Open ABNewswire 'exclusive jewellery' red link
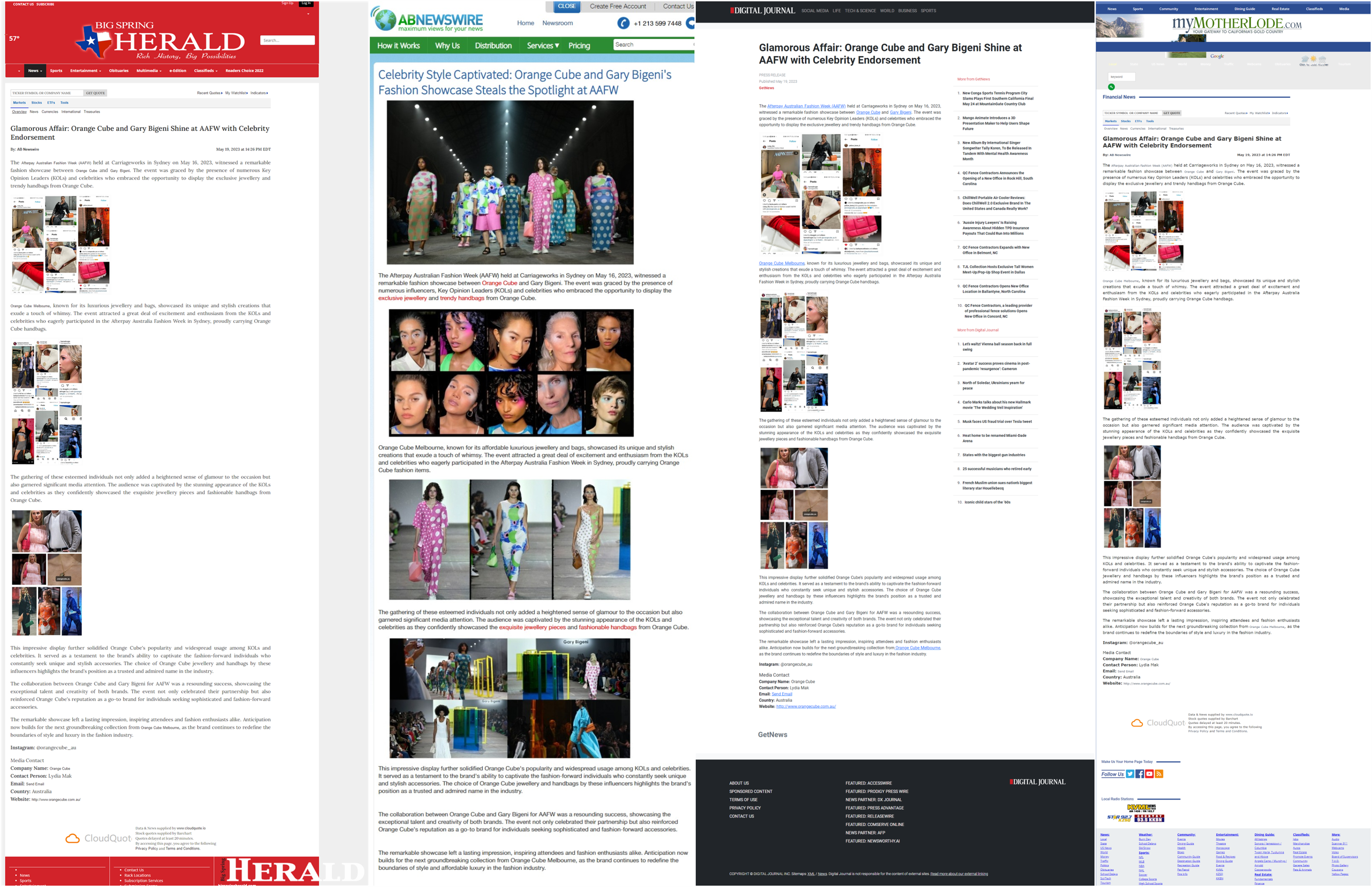 click(403, 298)
